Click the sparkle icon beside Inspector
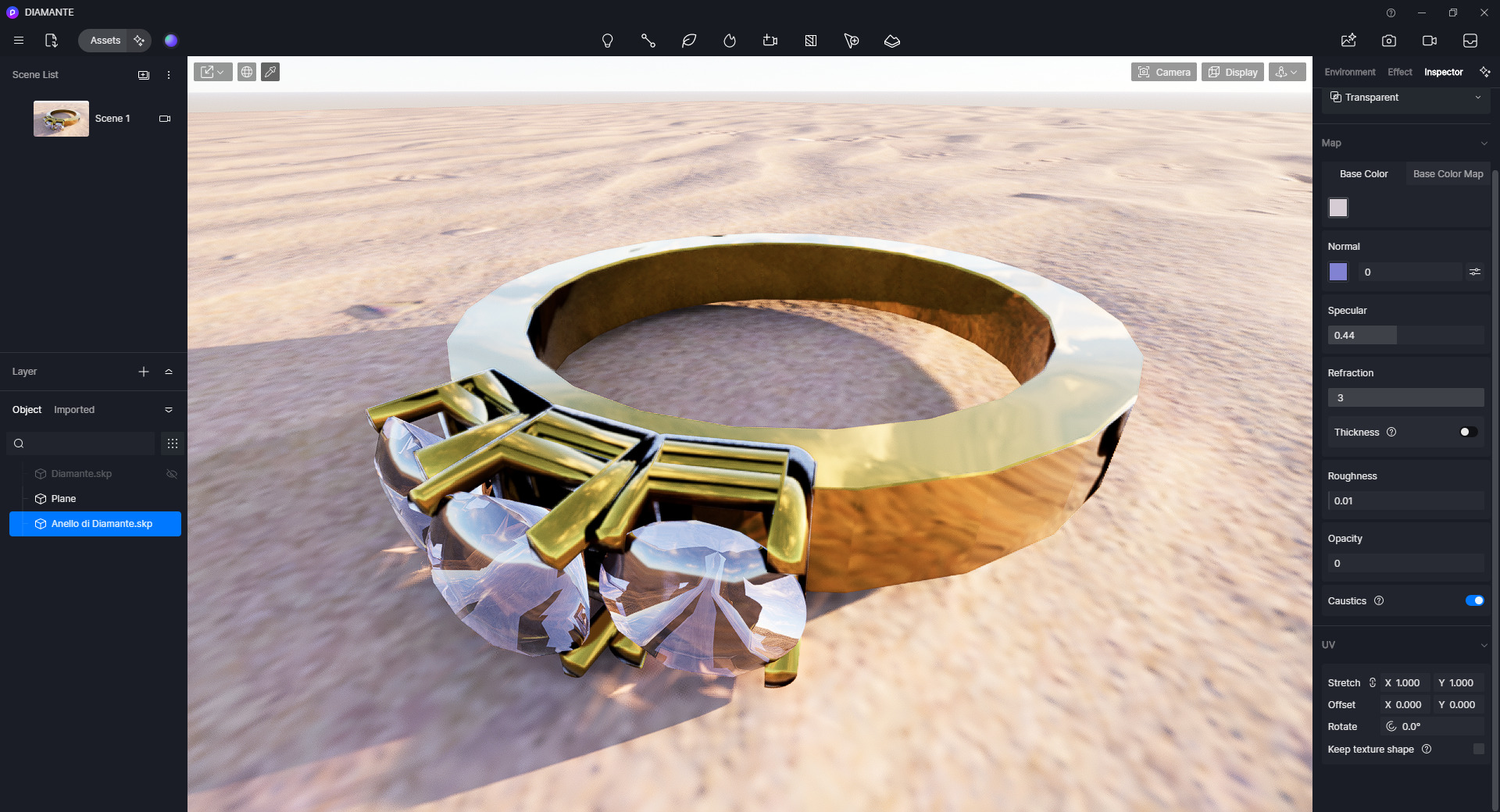Screen dimensions: 1500x812 click(x=1485, y=72)
